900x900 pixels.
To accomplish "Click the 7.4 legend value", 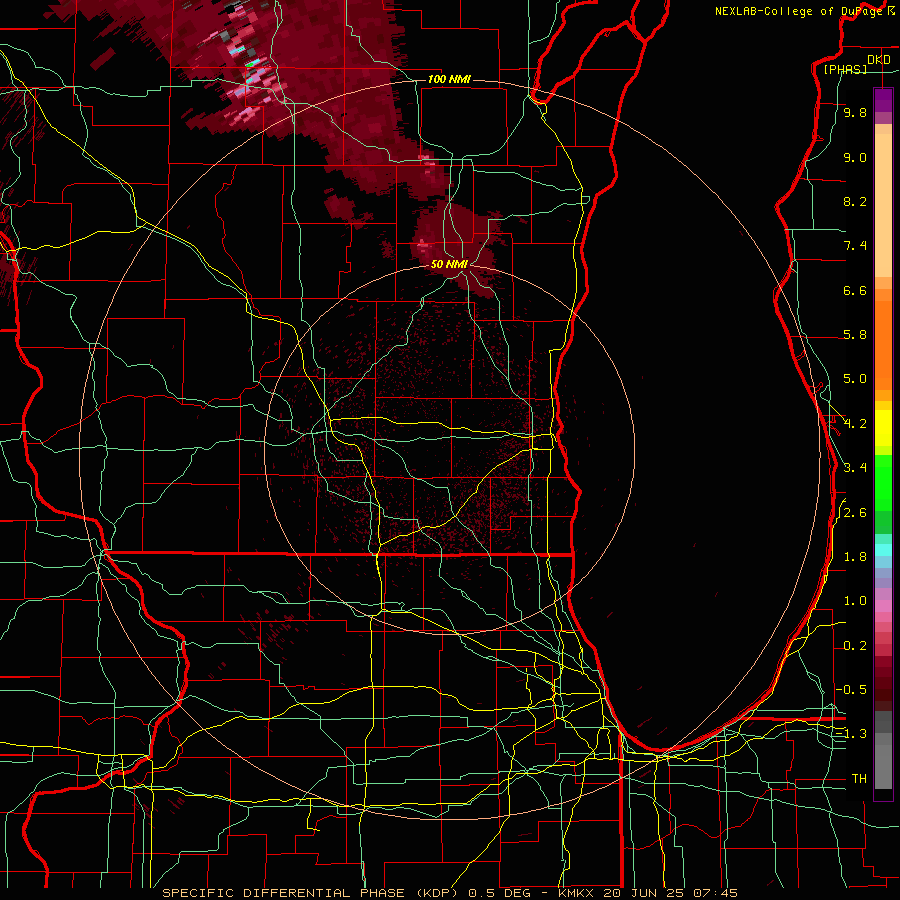I will 855,246.
